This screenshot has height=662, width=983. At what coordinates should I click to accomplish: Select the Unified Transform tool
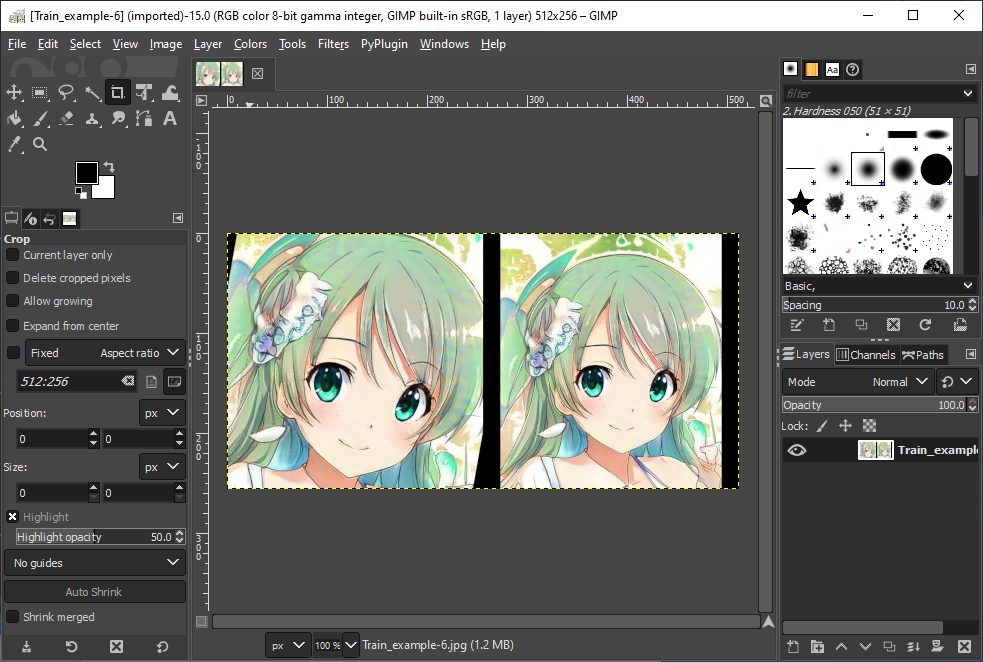pos(144,93)
